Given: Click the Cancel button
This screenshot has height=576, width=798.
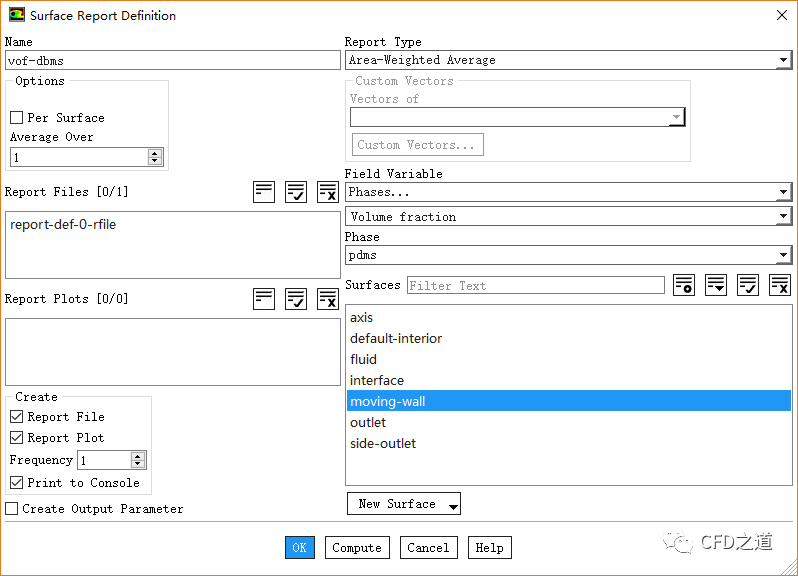Looking at the screenshot, I should 428,548.
